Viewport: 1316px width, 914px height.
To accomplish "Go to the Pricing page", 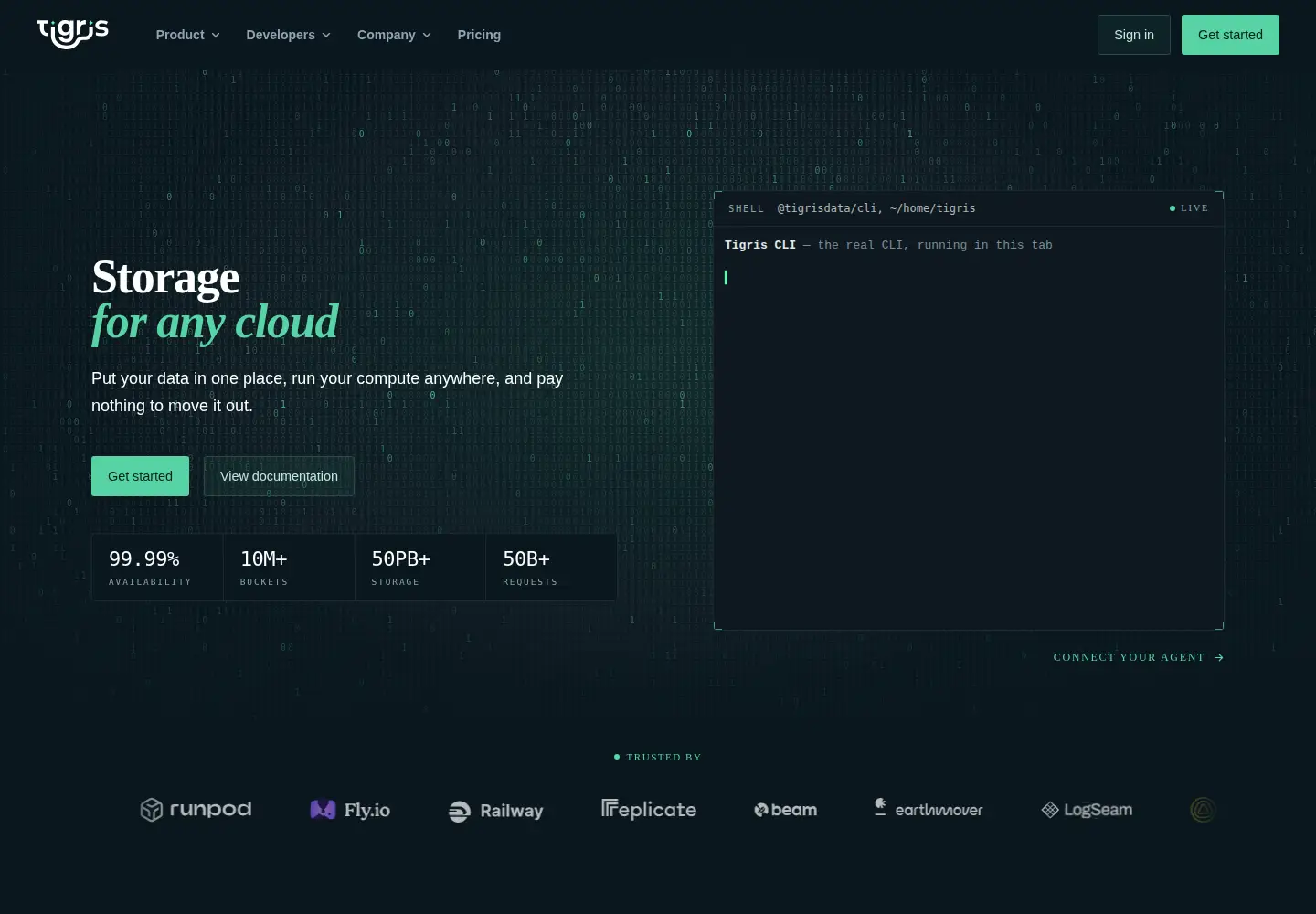I will tap(479, 35).
